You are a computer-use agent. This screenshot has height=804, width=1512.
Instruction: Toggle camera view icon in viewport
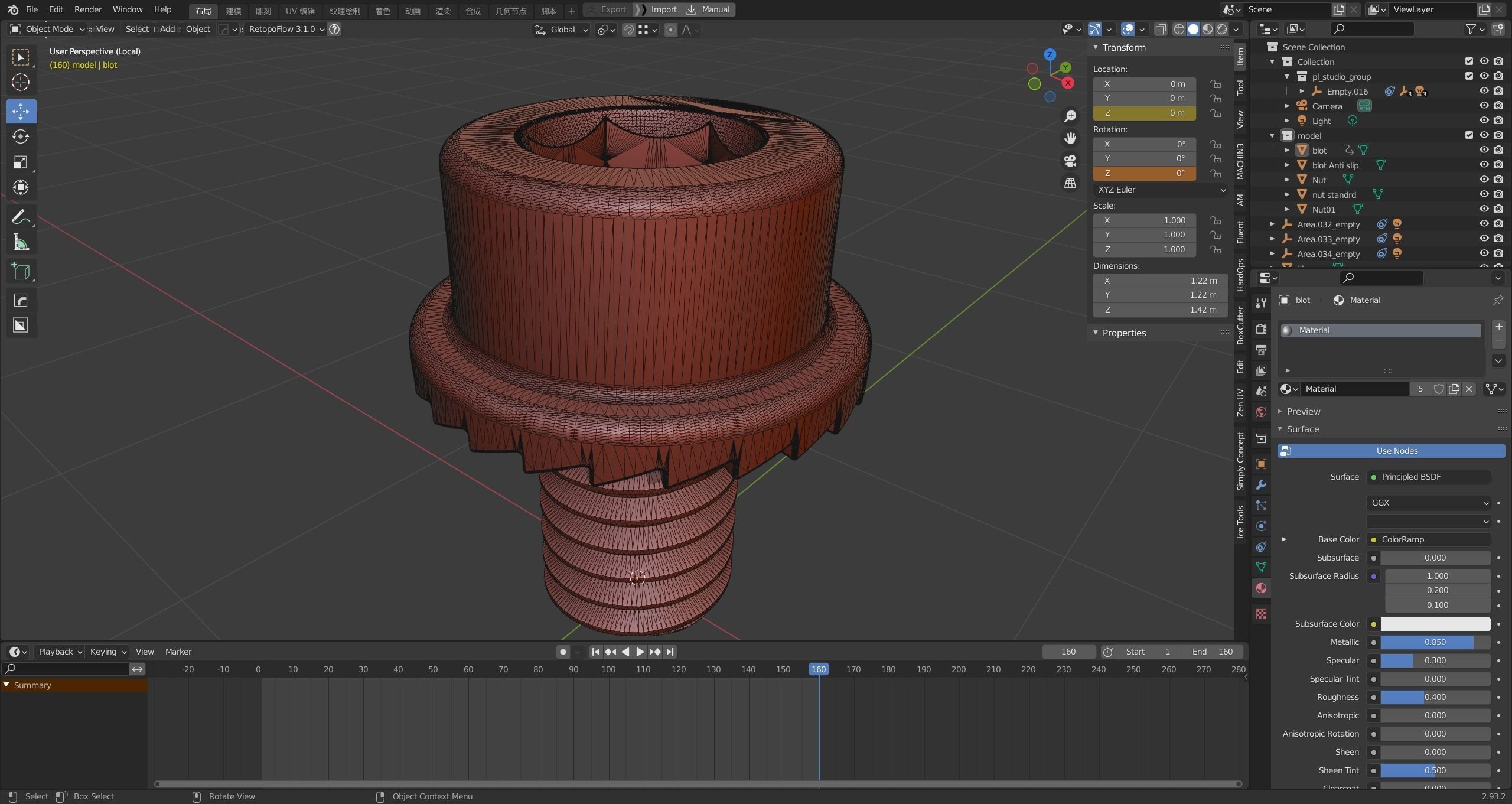tap(1070, 161)
